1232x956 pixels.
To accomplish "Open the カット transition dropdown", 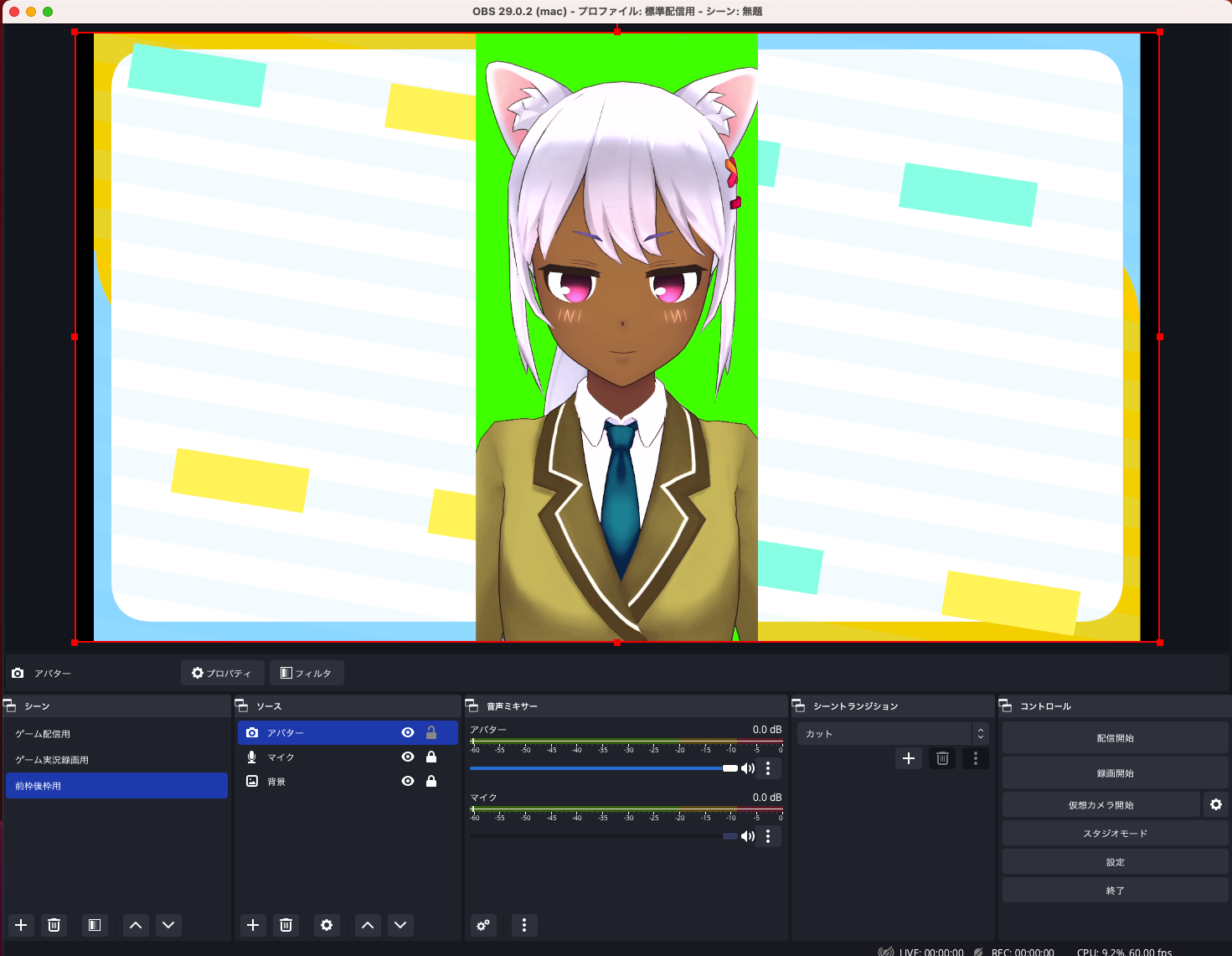I will coord(893,734).
